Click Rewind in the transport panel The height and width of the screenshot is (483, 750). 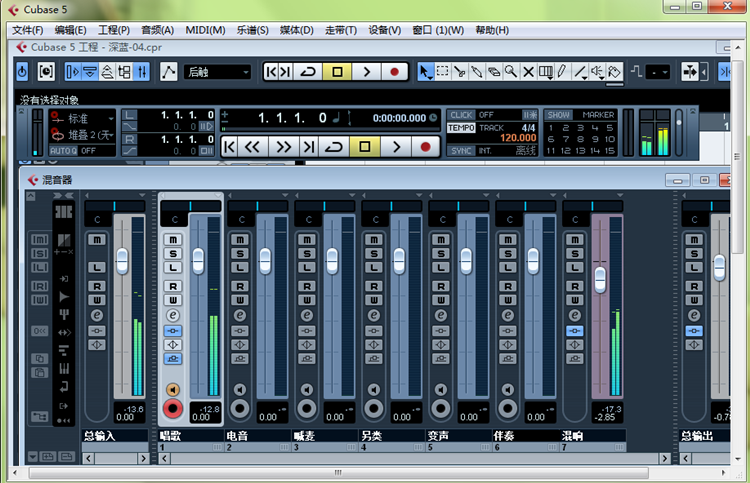coord(252,146)
